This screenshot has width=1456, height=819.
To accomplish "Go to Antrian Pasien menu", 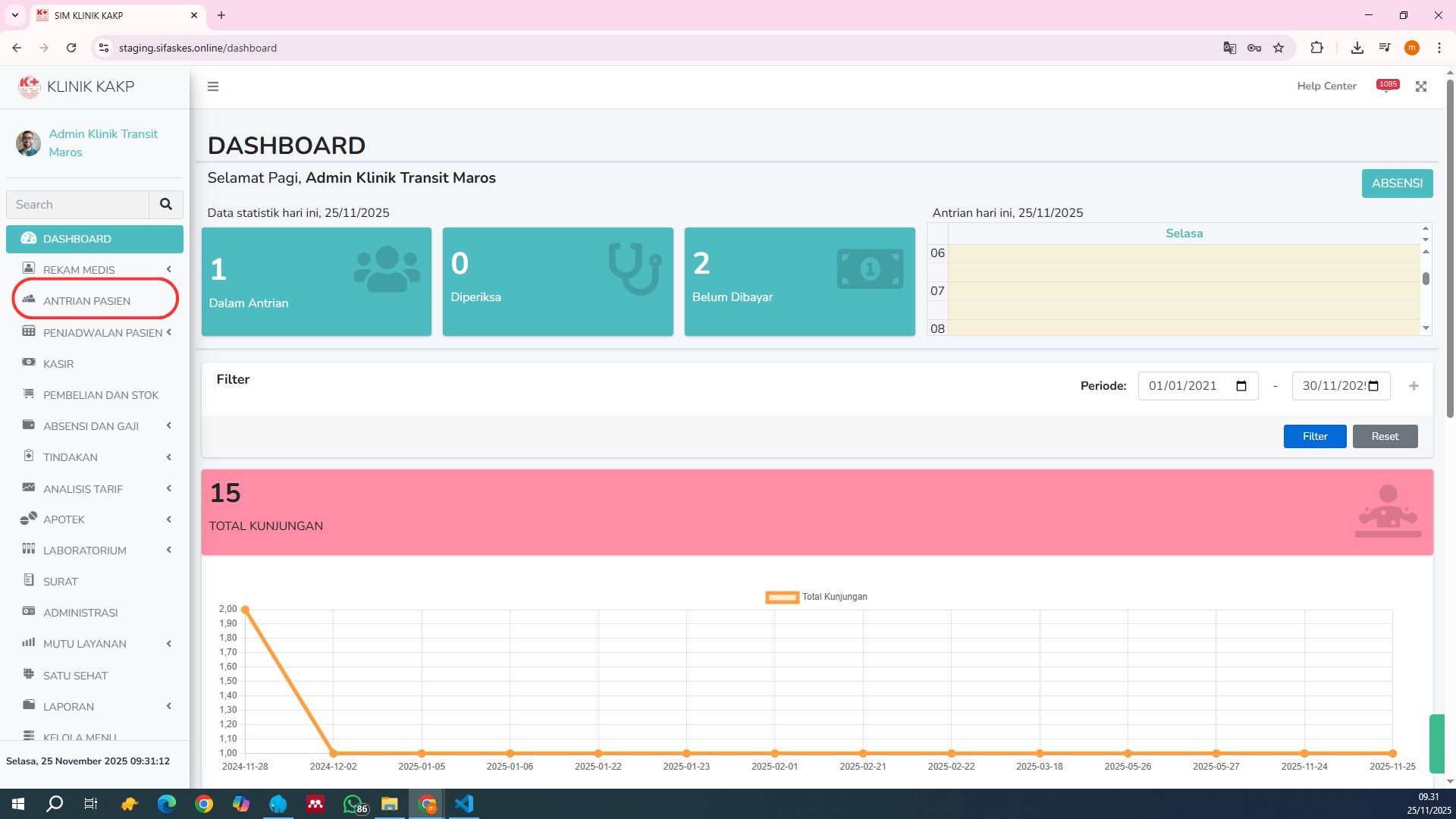I will coord(86,301).
